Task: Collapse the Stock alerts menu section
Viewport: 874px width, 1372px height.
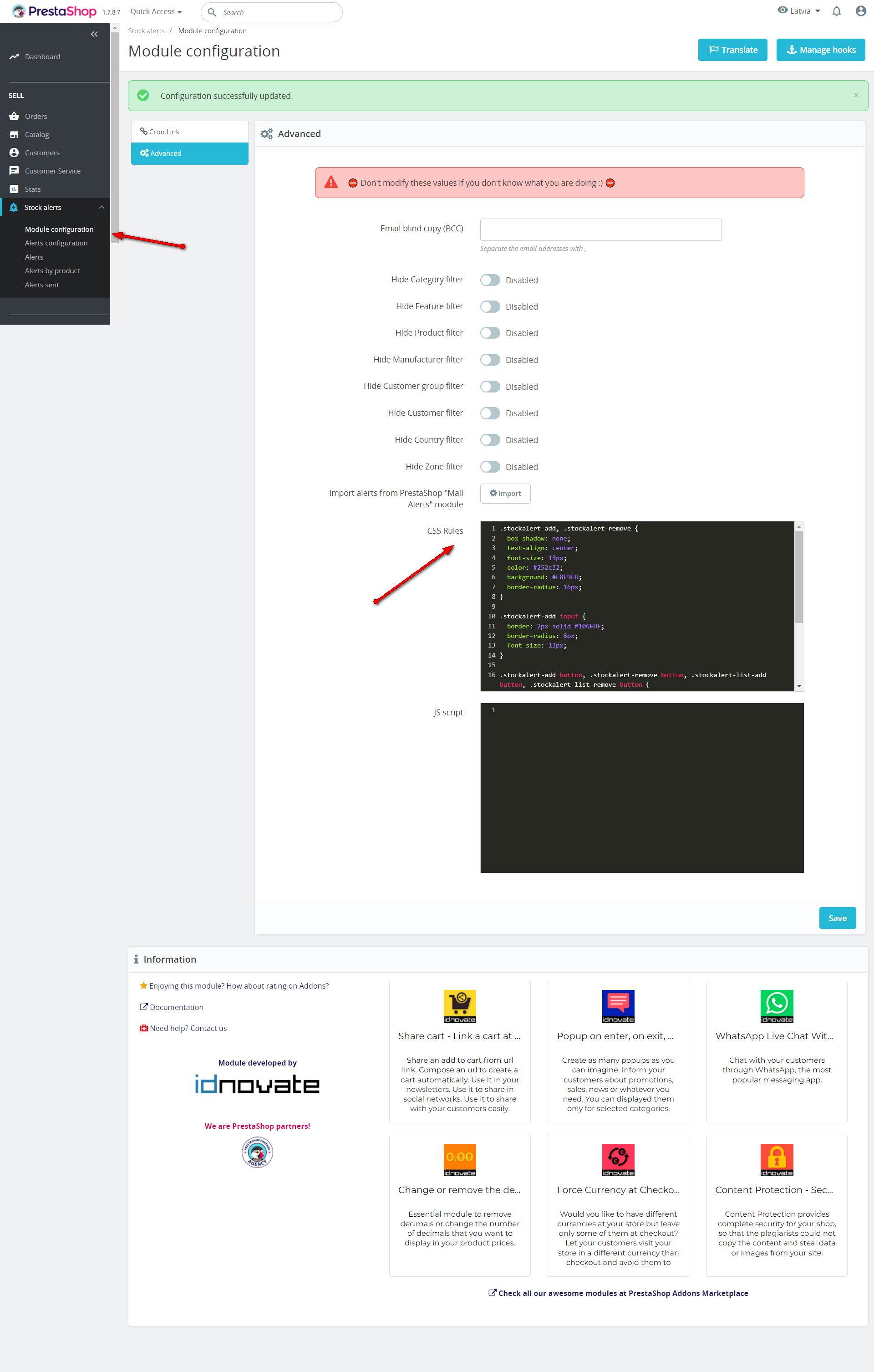Action: [102, 207]
